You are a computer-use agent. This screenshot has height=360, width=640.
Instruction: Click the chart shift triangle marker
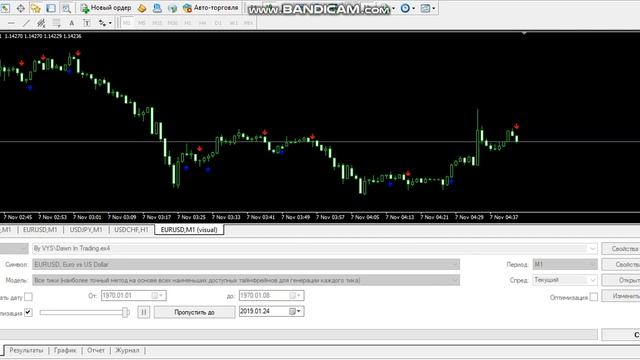point(524,33)
